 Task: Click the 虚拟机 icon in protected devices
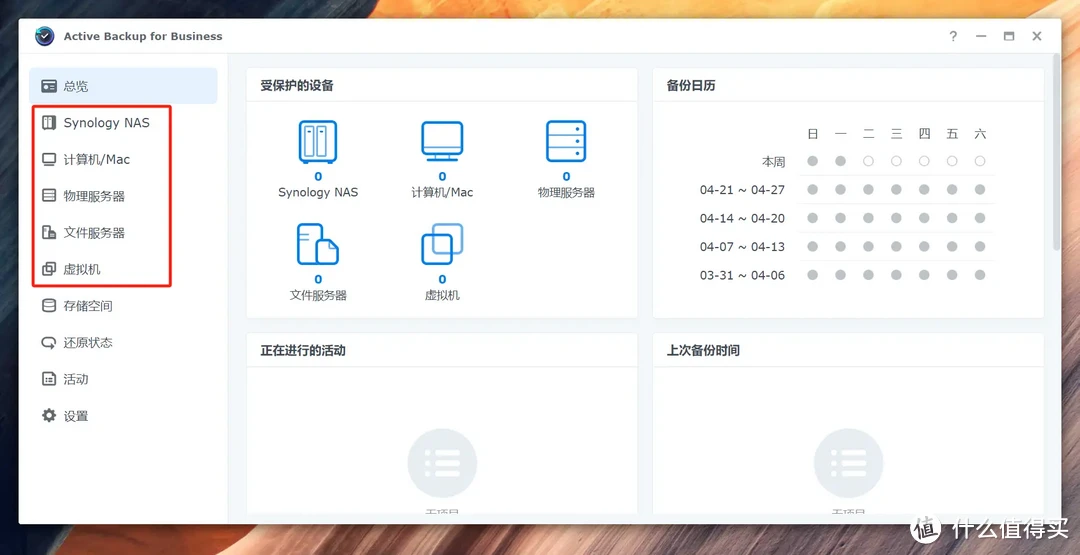point(442,245)
